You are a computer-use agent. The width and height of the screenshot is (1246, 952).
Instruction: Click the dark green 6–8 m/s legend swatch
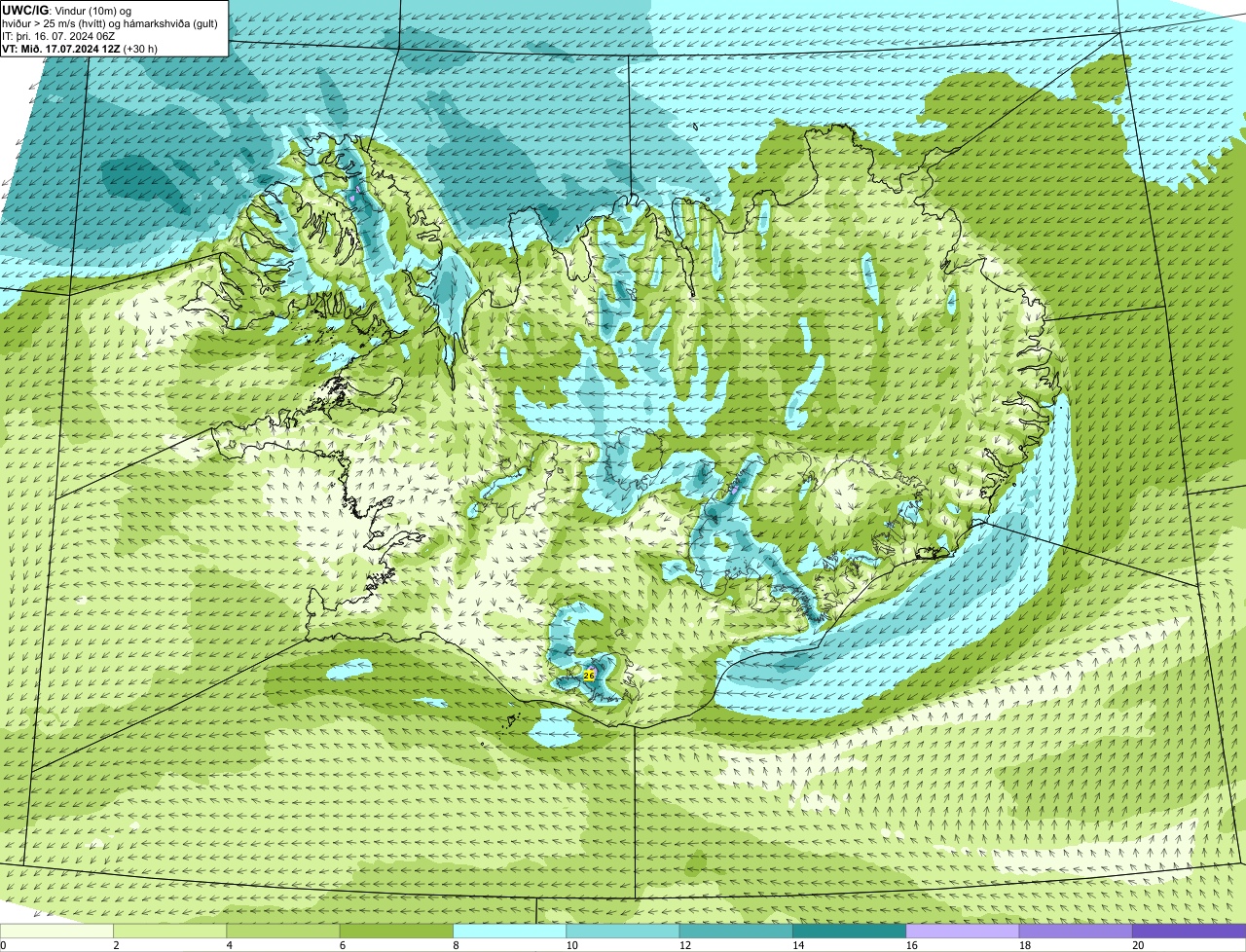[x=396, y=931]
